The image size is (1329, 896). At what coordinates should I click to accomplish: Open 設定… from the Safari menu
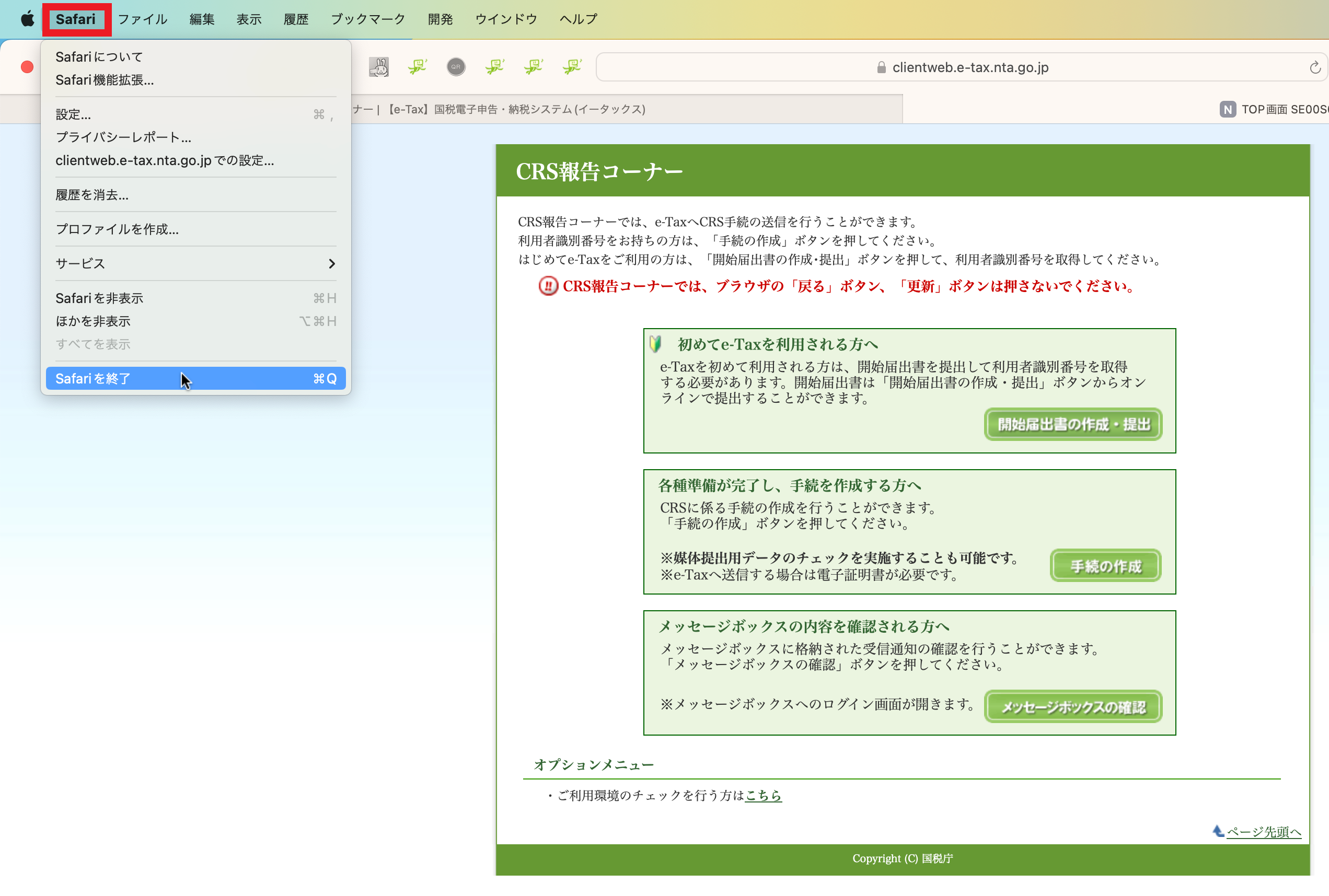coord(195,114)
